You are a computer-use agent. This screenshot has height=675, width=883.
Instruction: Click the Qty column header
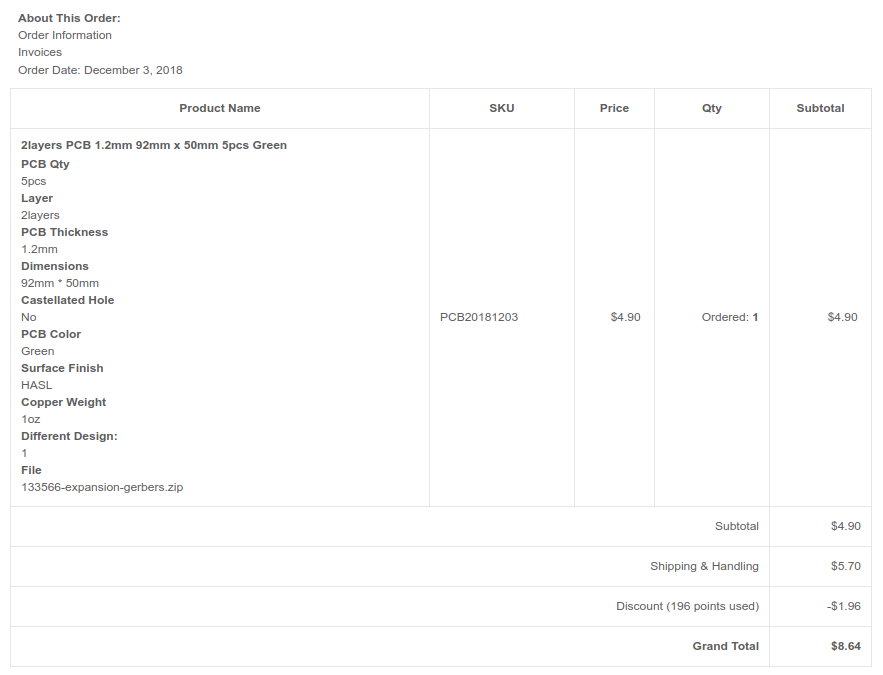pos(712,108)
